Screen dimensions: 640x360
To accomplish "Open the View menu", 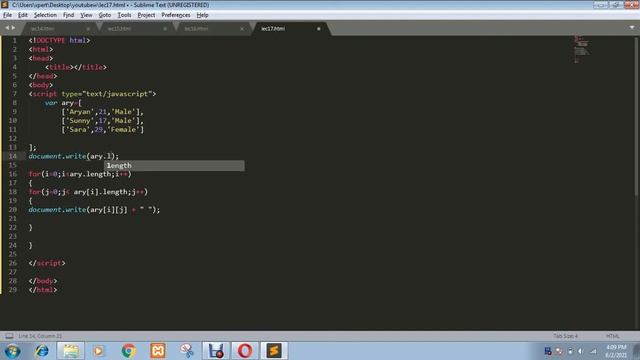I will (x=86, y=15).
